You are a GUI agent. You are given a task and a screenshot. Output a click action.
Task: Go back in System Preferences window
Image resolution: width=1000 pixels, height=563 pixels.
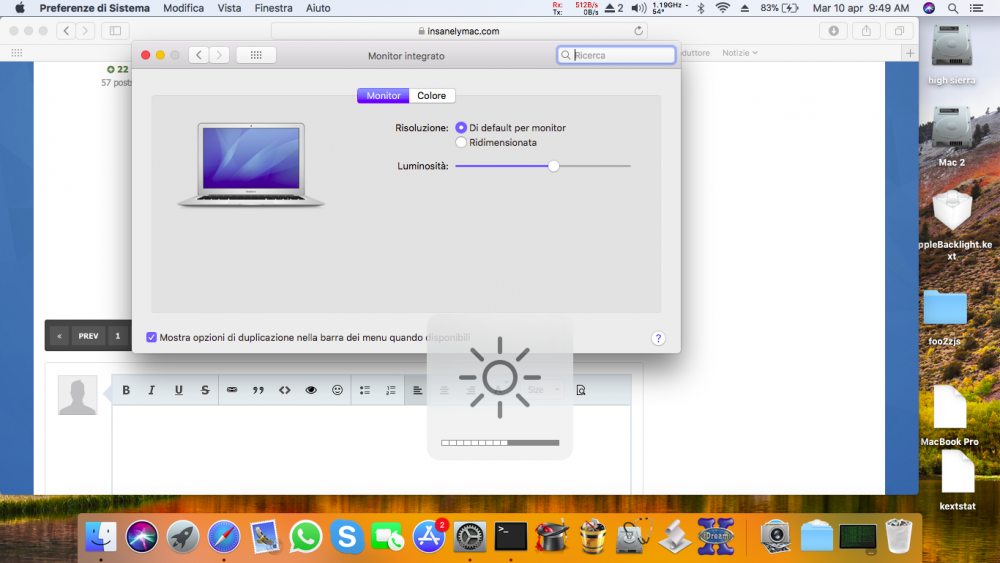pyautogui.click(x=199, y=55)
